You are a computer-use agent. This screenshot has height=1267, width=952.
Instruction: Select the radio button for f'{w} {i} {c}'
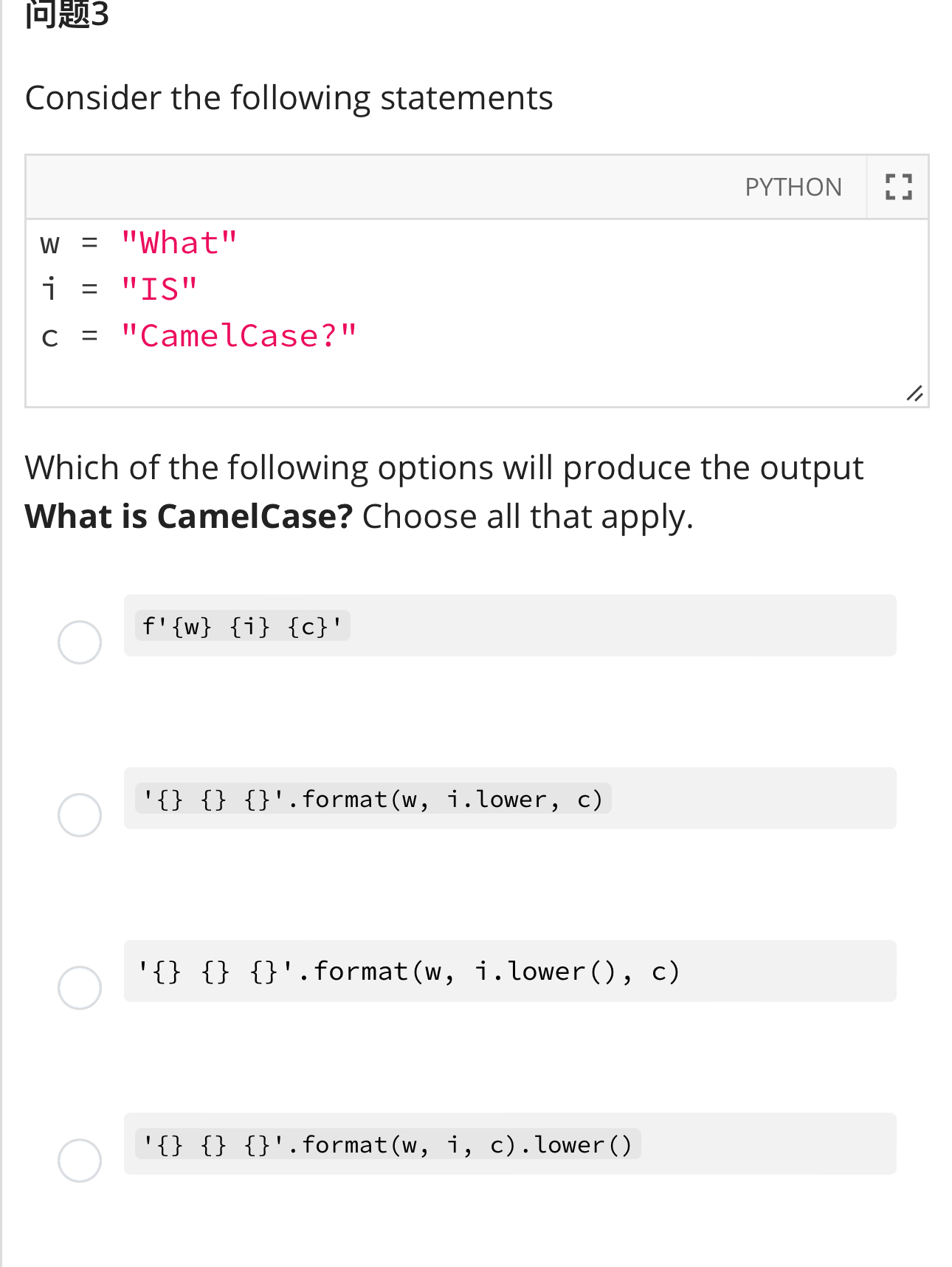[80, 642]
